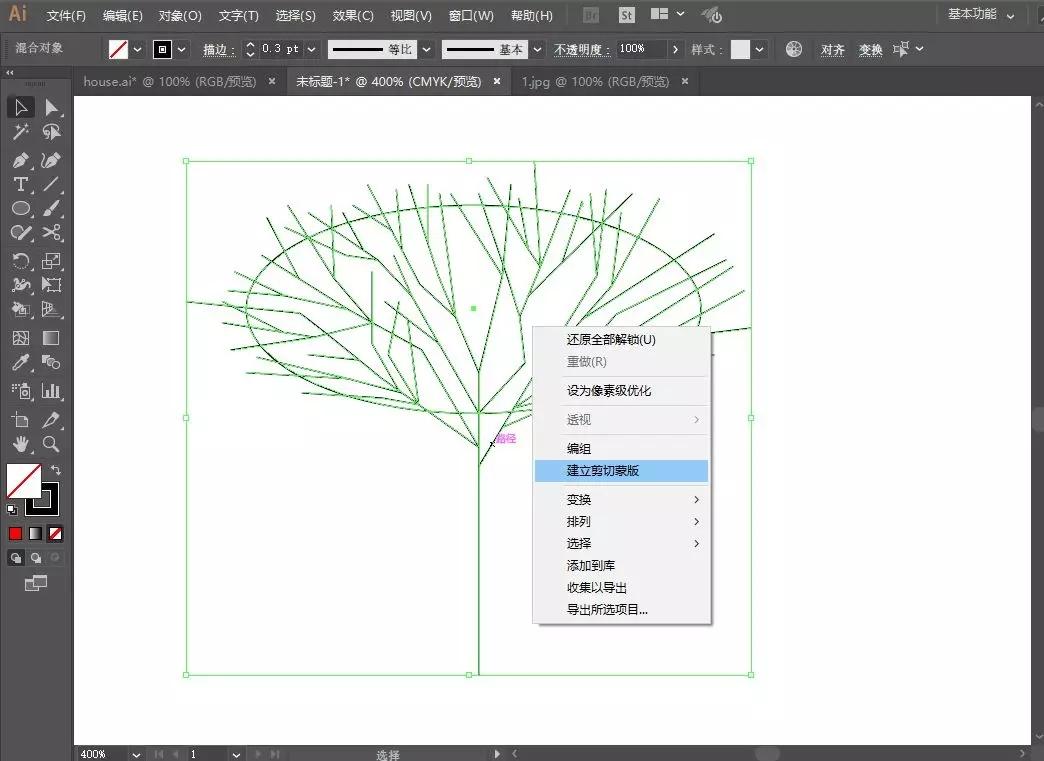Viewport: 1044px width, 761px height.
Task: Select the Scale tool
Action: pyautogui.click(x=51, y=260)
